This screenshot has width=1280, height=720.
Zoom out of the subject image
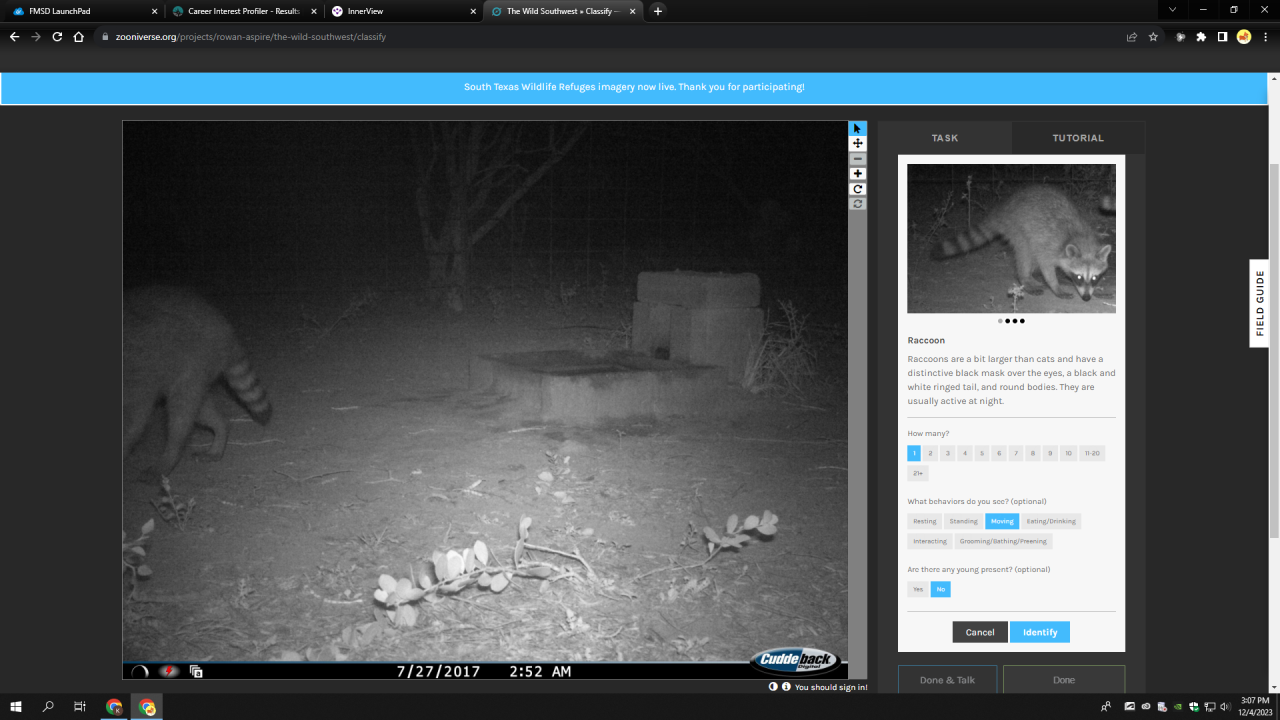[857, 159]
